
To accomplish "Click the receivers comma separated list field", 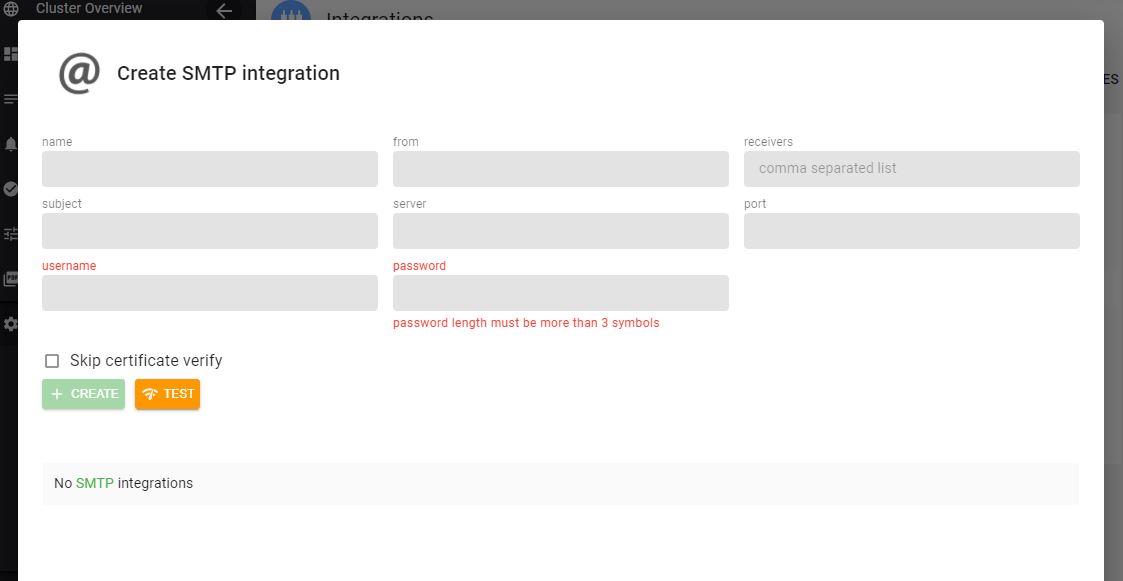I will pos(911,169).
